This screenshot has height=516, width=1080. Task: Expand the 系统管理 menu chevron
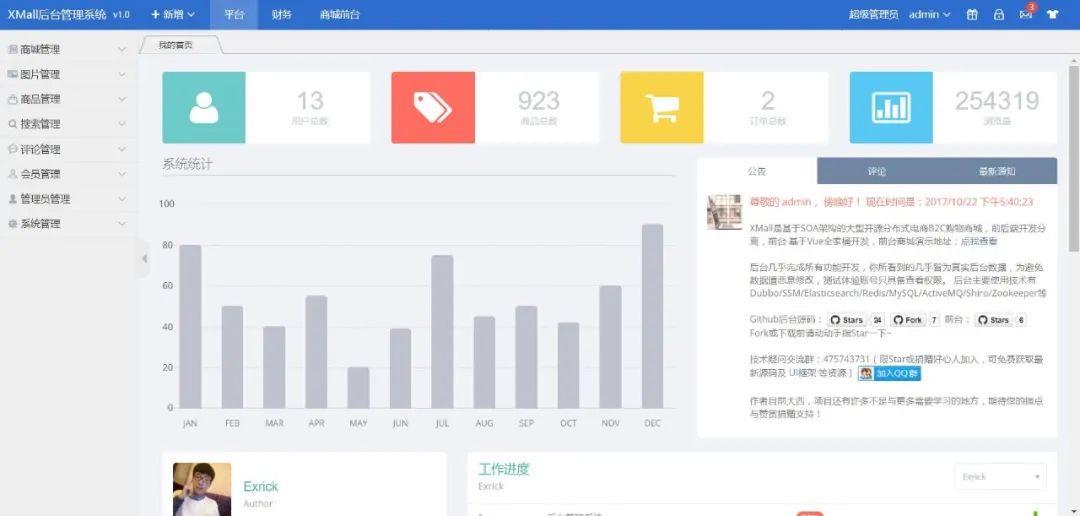tap(122, 224)
